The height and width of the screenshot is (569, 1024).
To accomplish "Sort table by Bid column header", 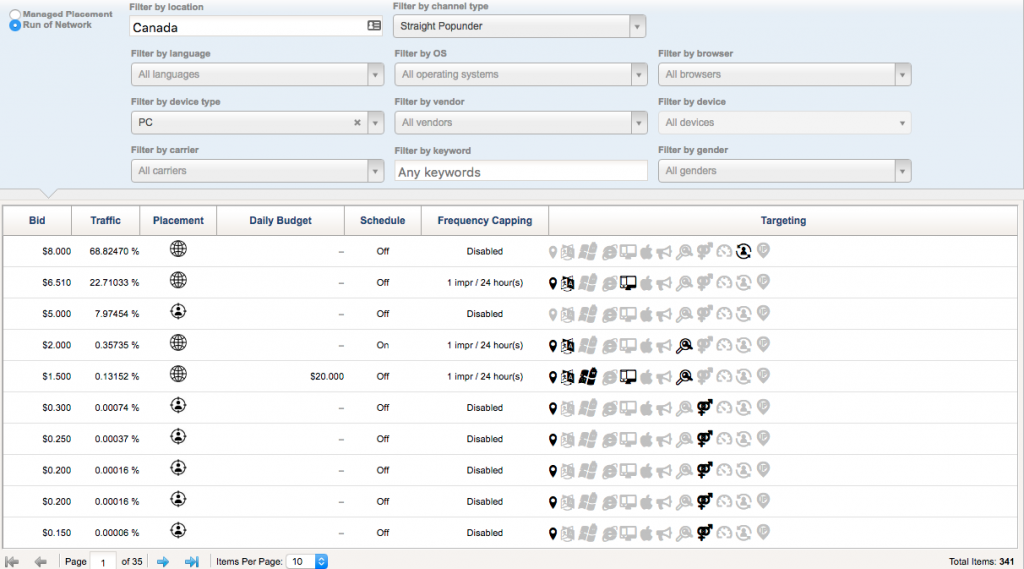I will pyautogui.click(x=36, y=221).
